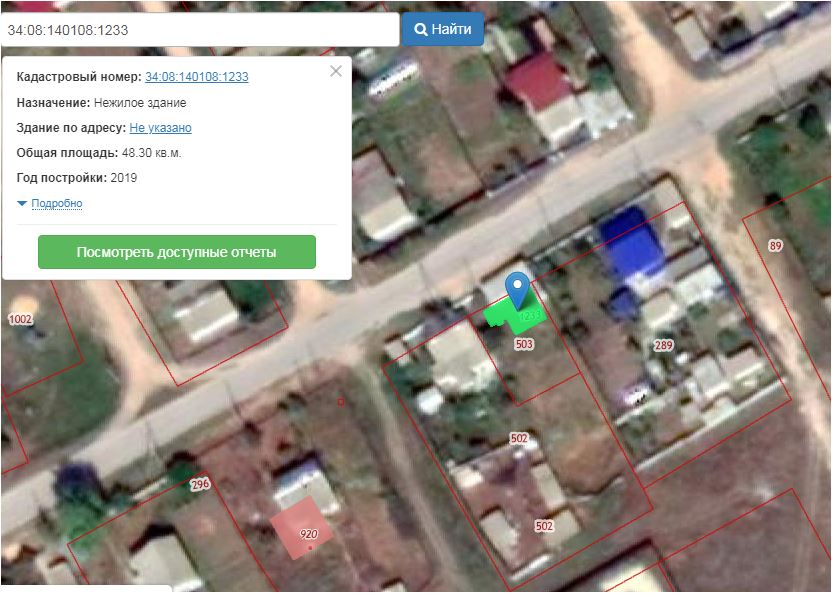Click the Найти search button
Image resolution: width=832 pixels, height=593 pixels.
442,29
